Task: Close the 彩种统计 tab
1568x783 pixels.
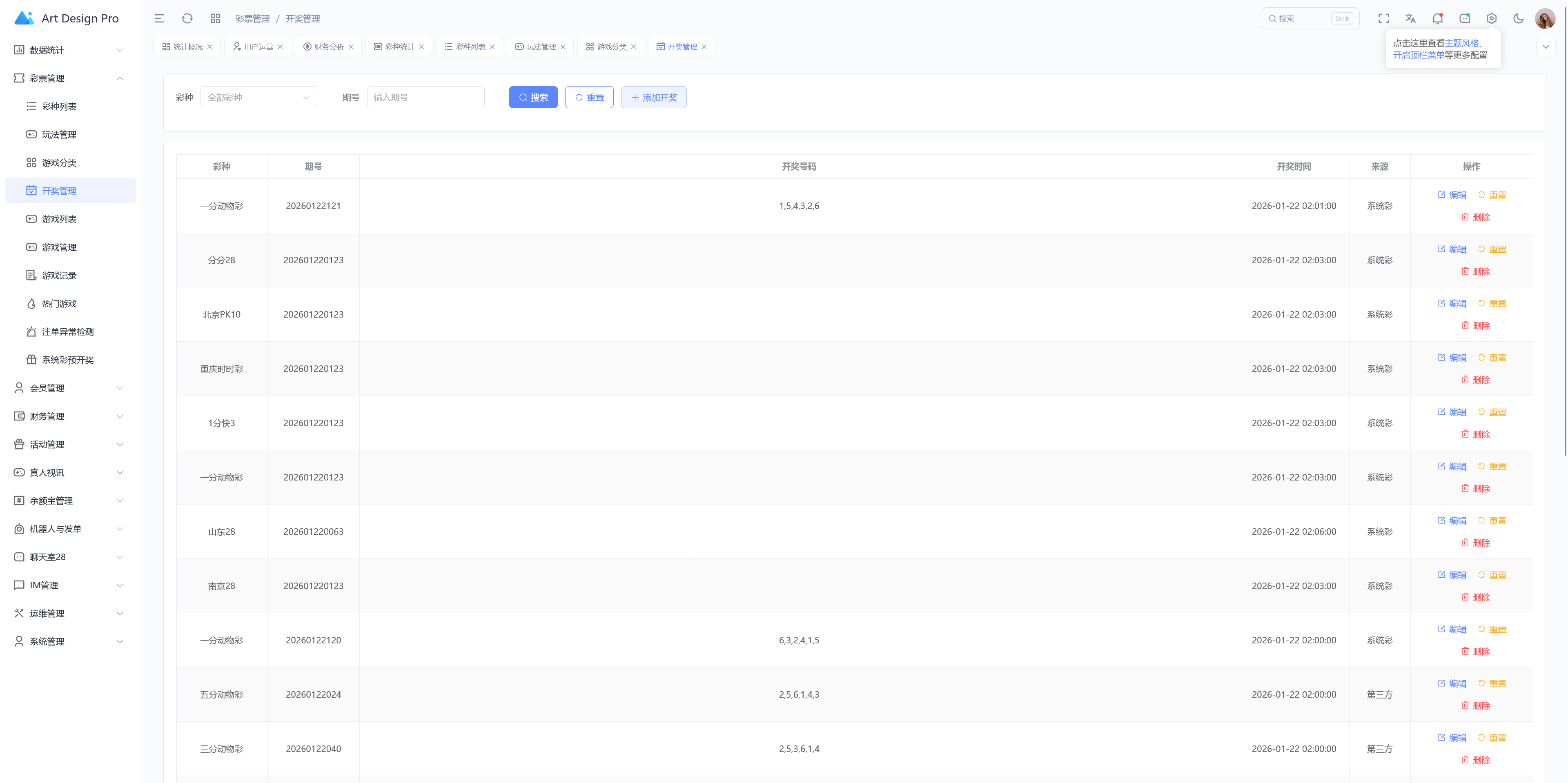Action: point(421,47)
